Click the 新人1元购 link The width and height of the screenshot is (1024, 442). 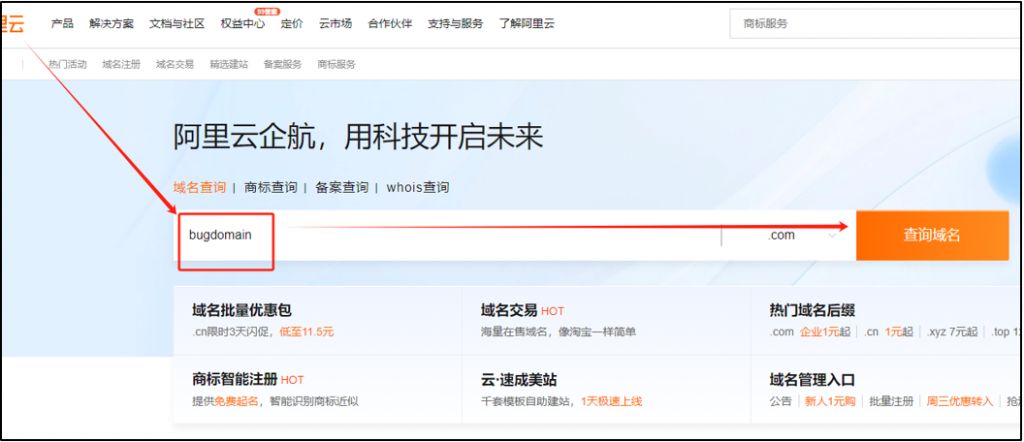[830, 401]
